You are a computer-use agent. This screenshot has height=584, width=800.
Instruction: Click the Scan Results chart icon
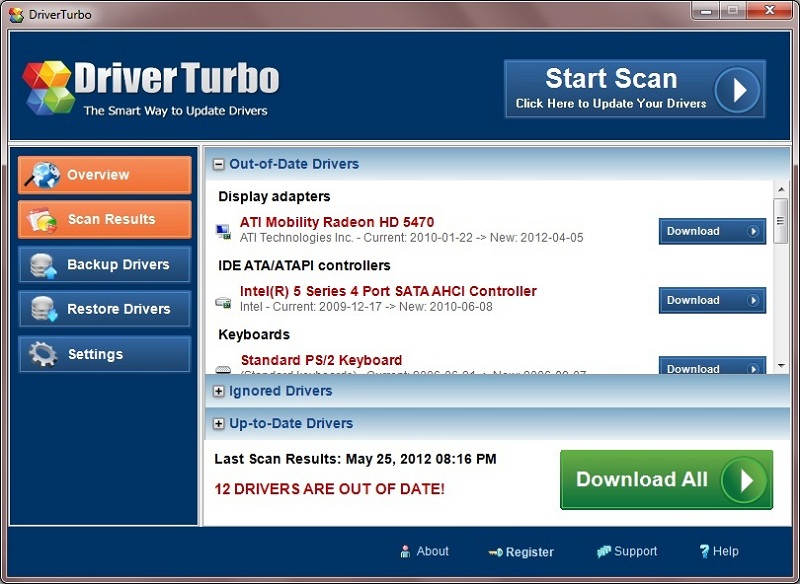pyautogui.click(x=42, y=220)
